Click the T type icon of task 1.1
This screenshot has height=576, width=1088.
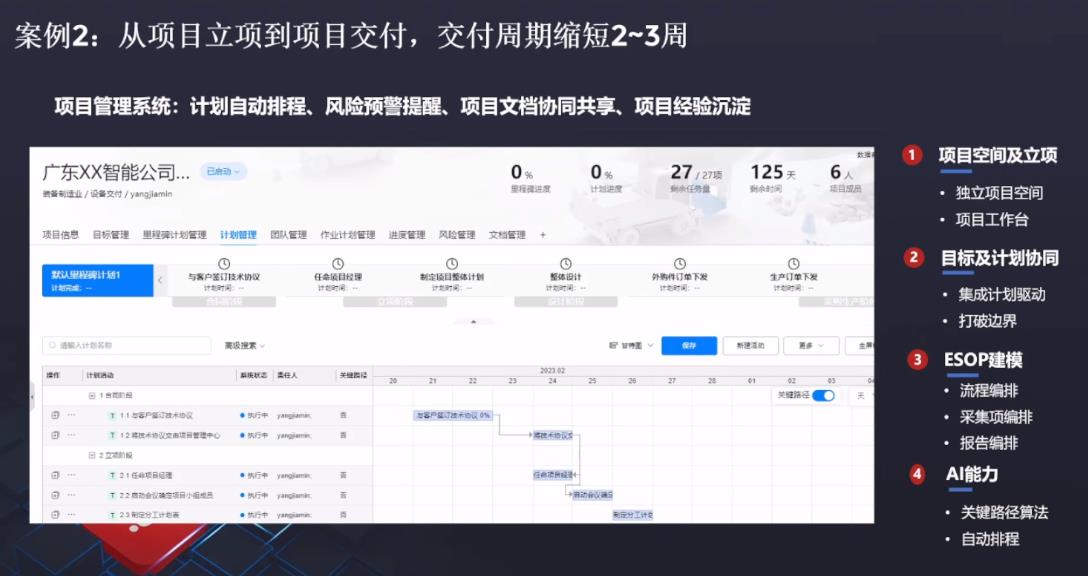[x=112, y=416]
